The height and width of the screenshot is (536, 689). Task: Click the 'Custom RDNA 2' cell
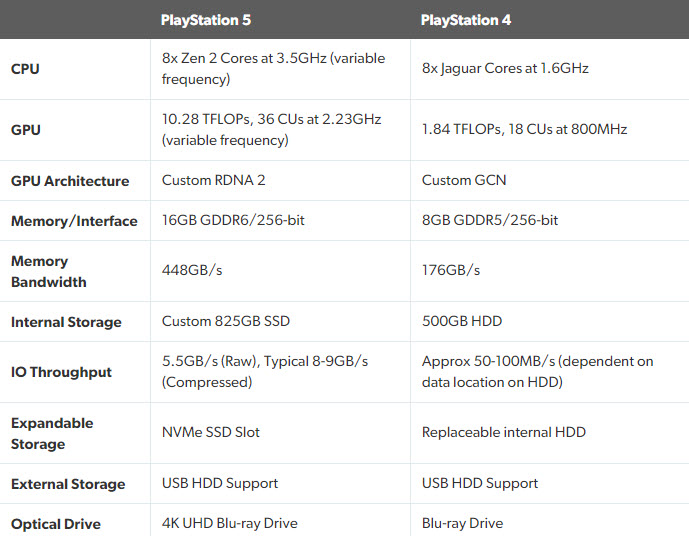[x=212, y=181]
